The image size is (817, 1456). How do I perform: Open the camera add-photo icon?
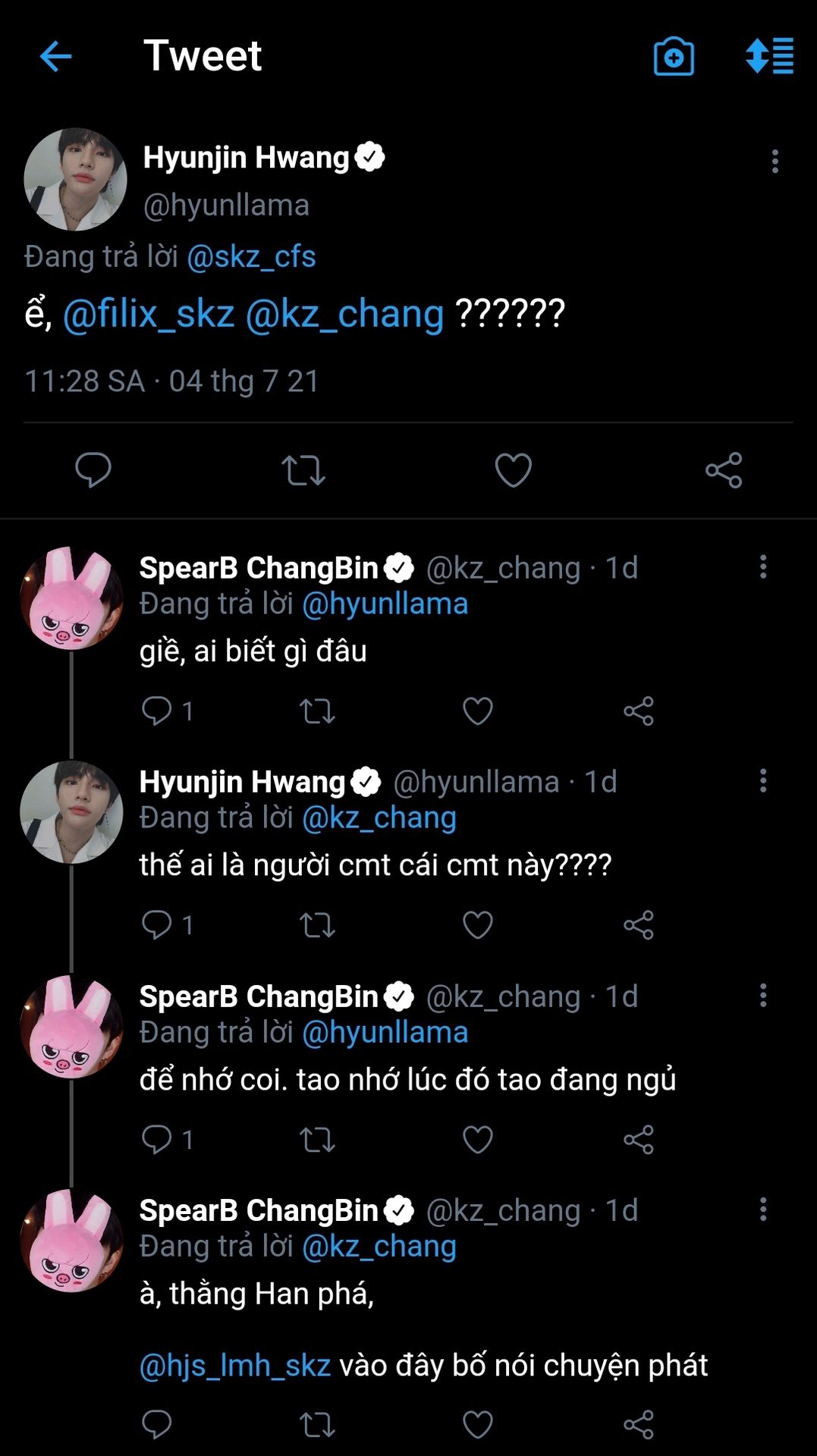pyautogui.click(x=674, y=57)
